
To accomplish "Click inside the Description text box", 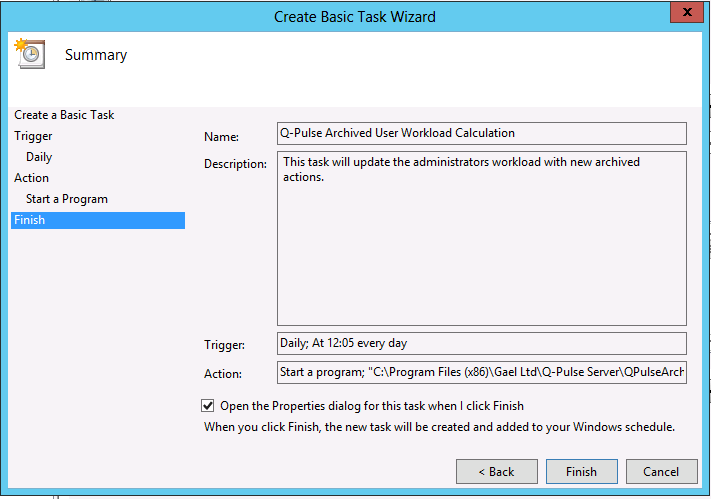I will click(x=482, y=239).
